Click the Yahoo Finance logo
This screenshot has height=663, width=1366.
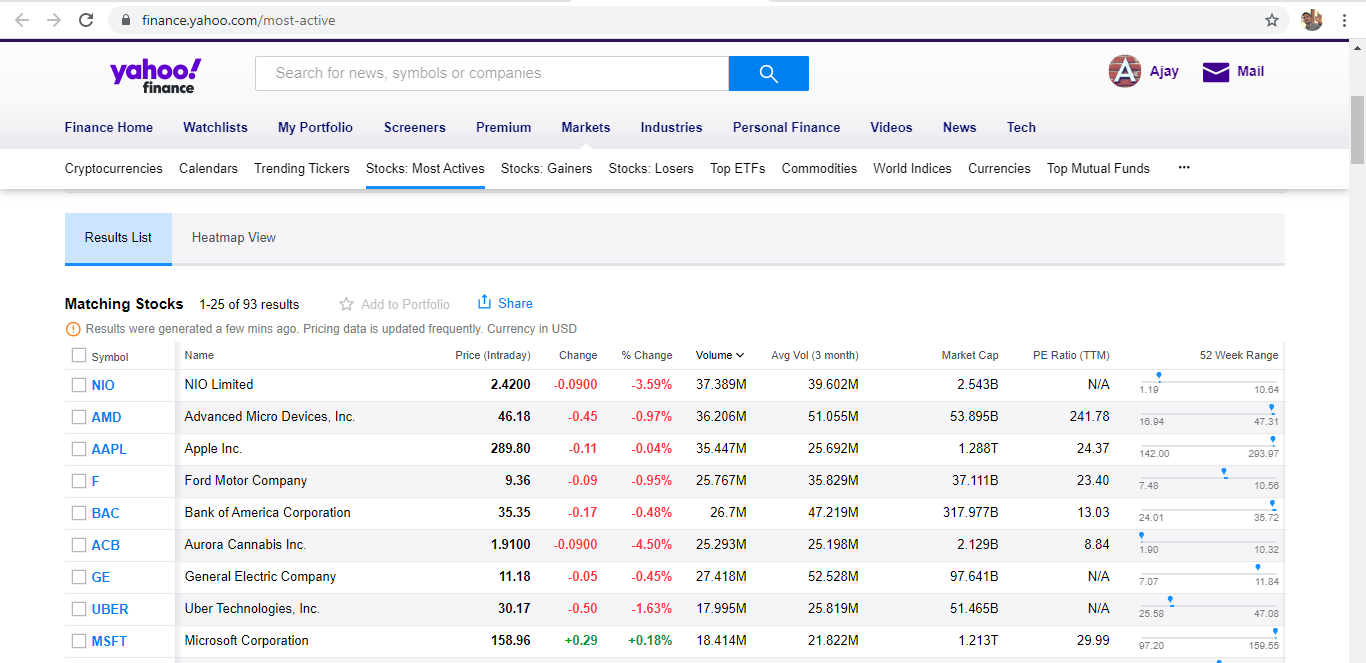(x=155, y=75)
